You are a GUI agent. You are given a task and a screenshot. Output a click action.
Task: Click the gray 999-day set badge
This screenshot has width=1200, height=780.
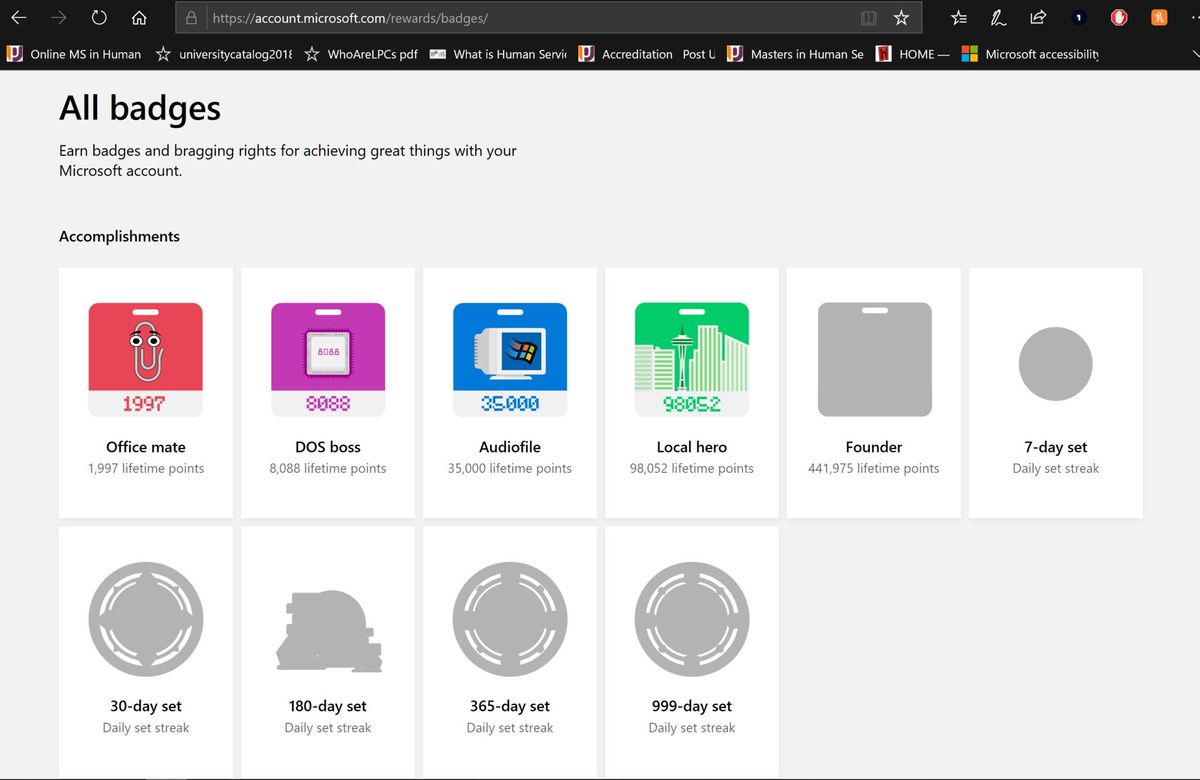pyautogui.click(x=692, y=619)
